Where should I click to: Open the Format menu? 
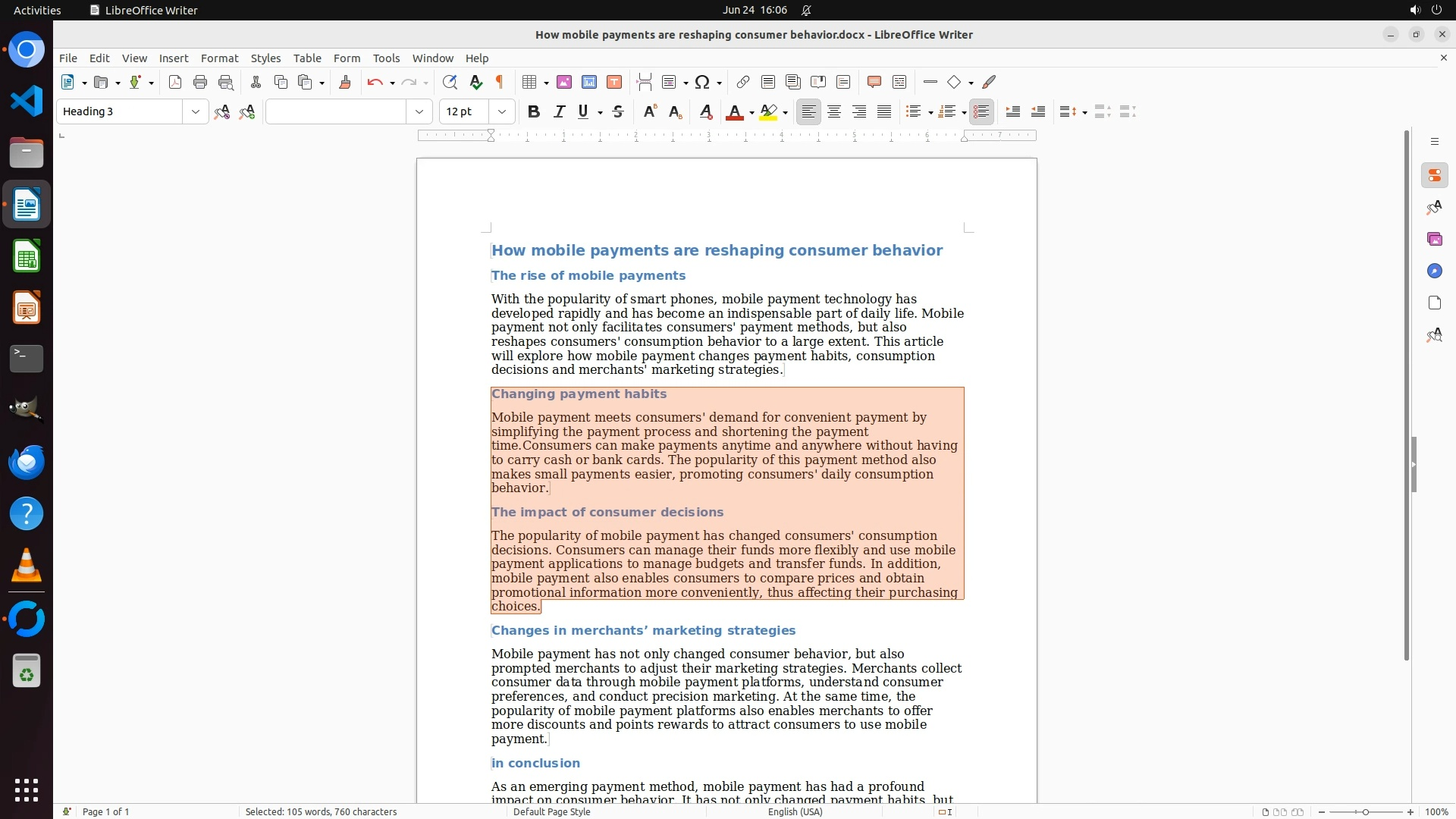tap(219, 58)
